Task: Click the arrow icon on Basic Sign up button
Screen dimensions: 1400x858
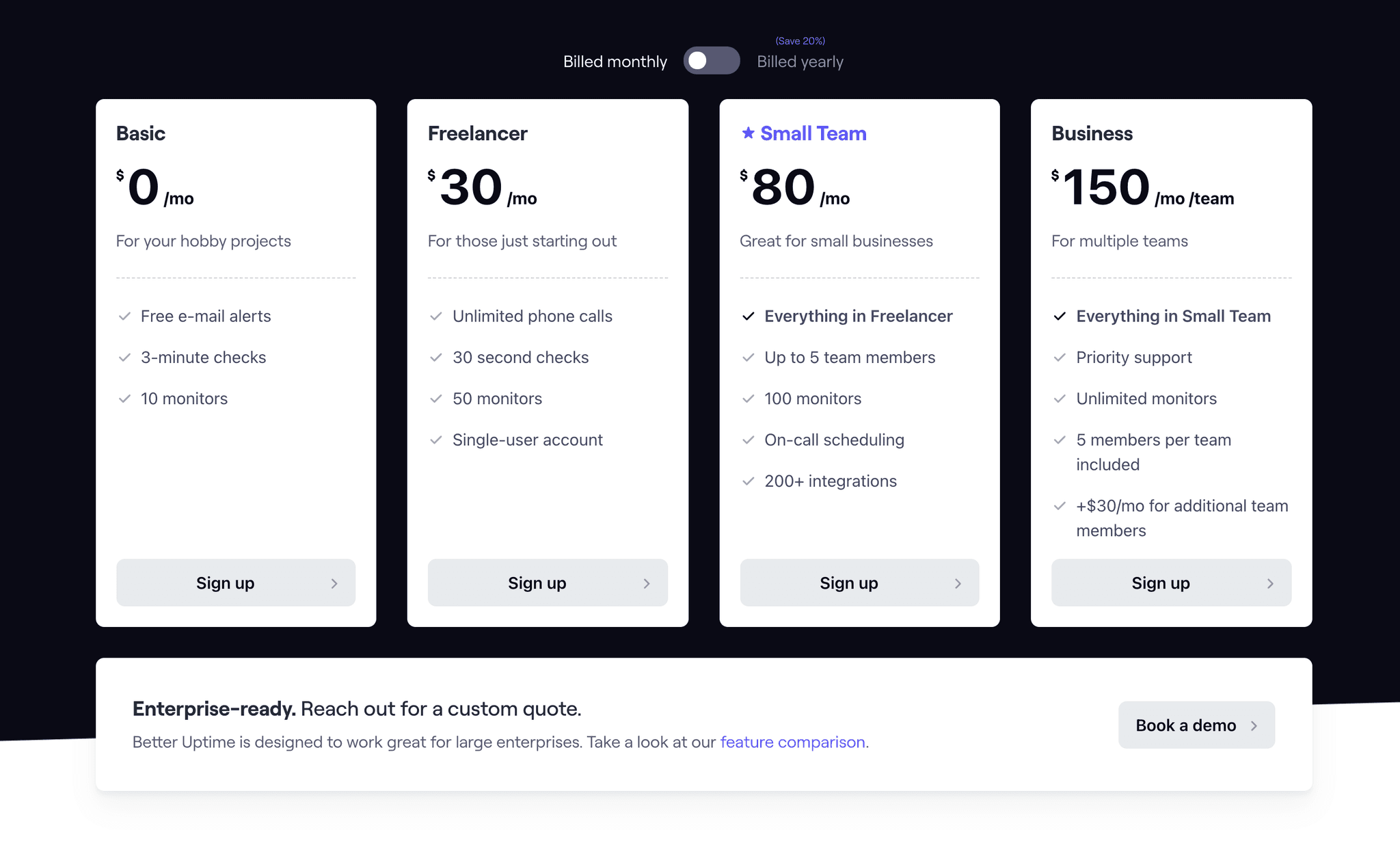Action: 334,582
